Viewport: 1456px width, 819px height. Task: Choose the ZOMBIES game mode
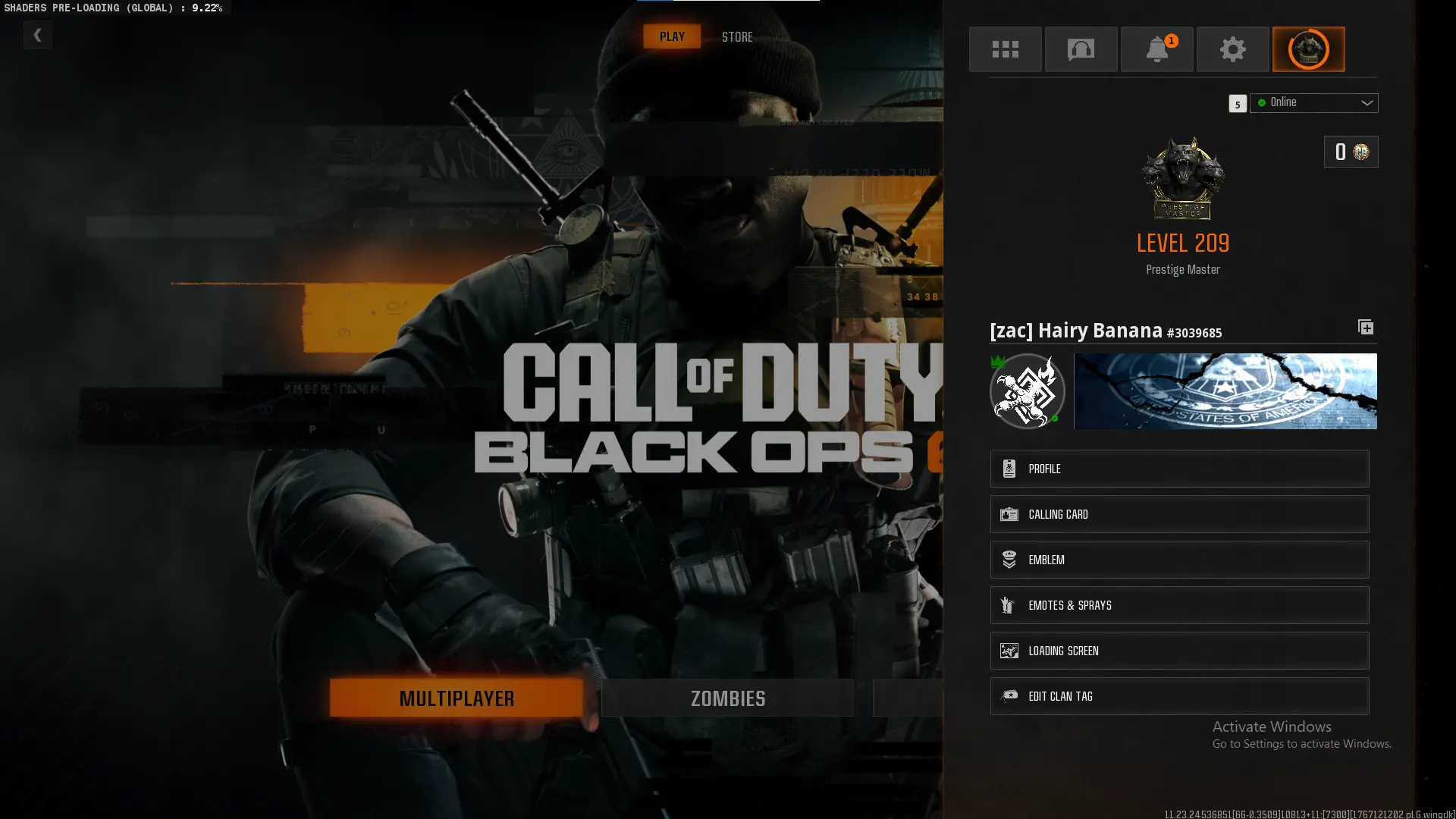pos(727,698)
